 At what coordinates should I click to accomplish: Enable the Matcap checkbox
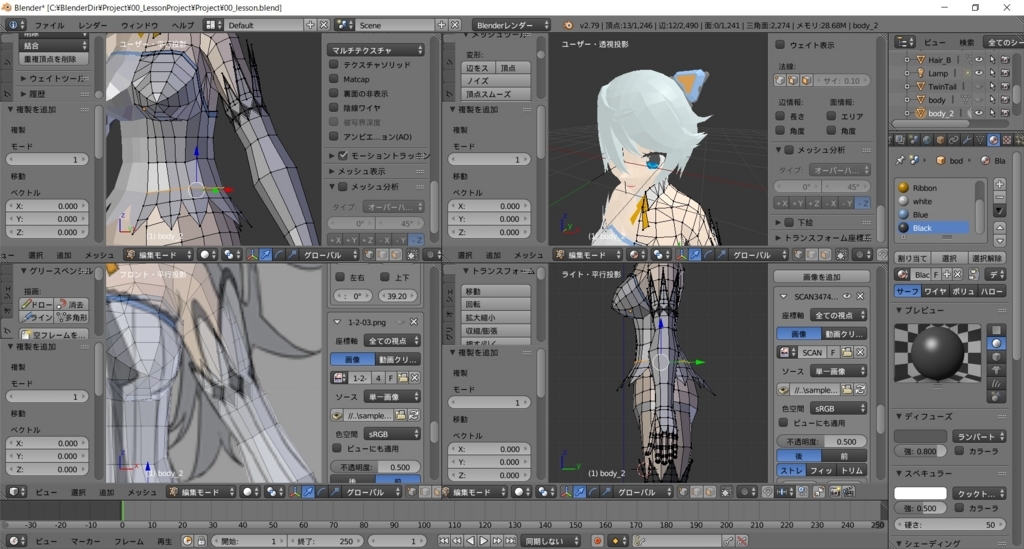(334, 79)
